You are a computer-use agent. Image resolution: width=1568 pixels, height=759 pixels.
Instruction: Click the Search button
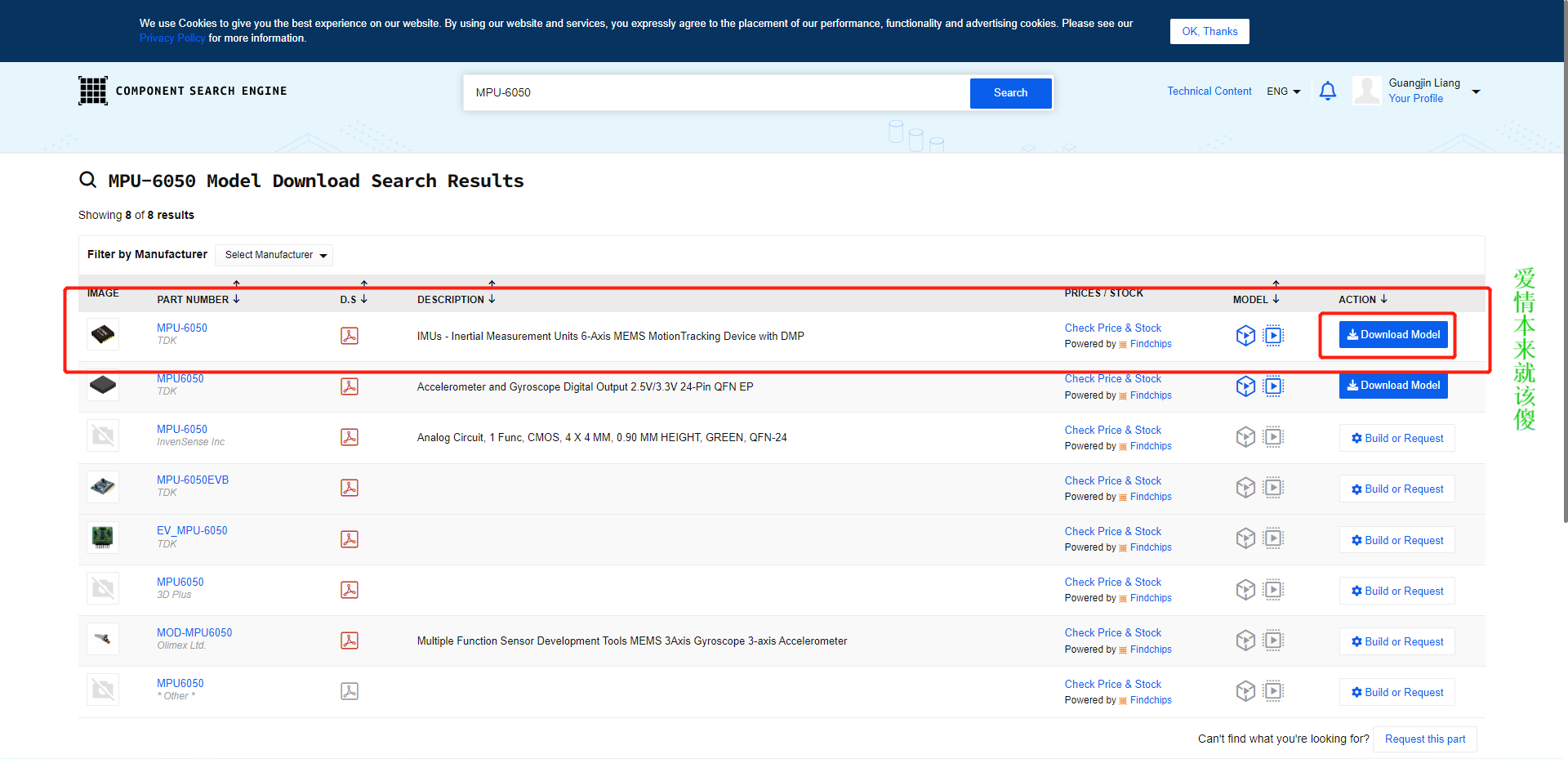[x=1010, y=93]
